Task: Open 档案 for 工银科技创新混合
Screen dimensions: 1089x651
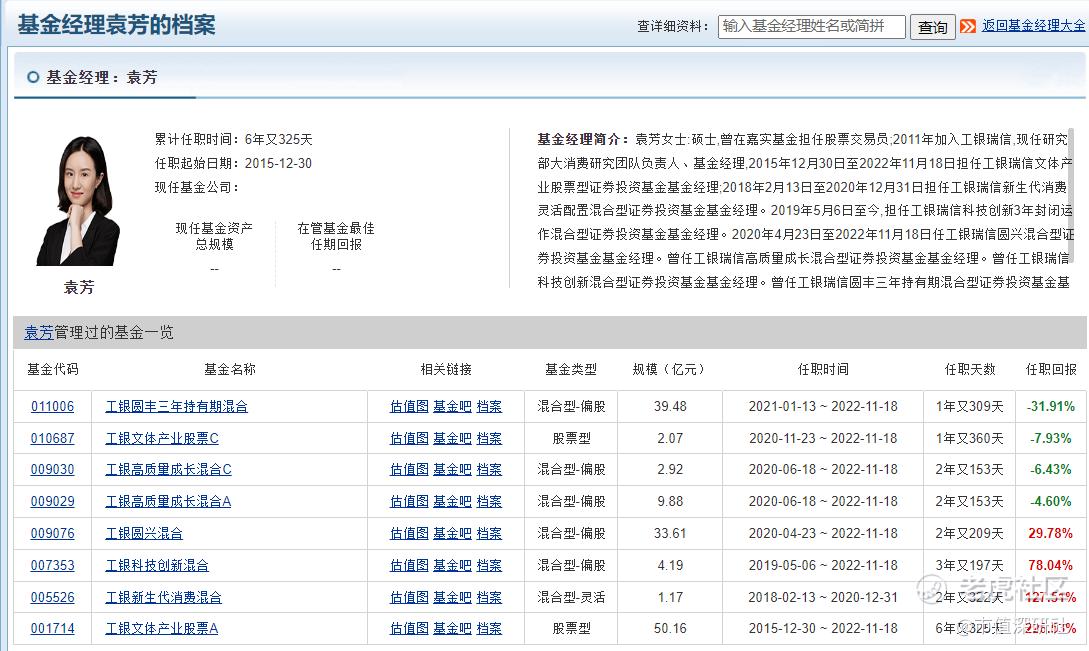Action: pos(489,566)
